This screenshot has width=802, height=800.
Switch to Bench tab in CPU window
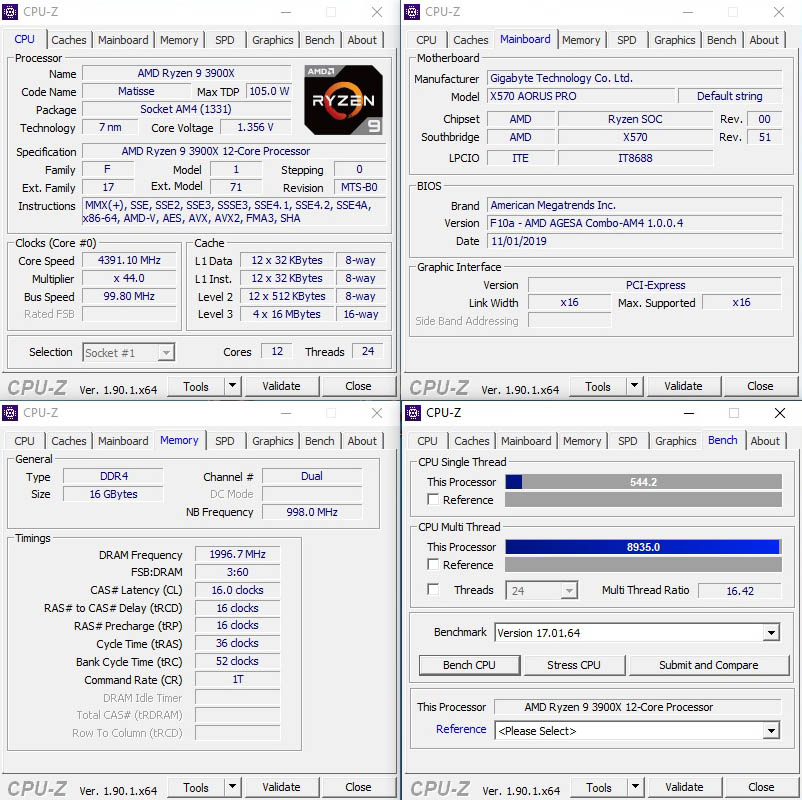320,40
